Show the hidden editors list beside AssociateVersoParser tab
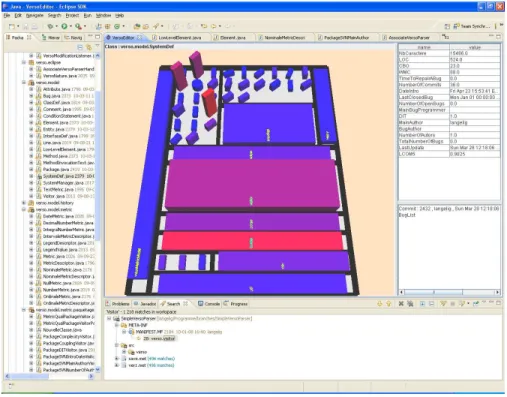The width and height of the screenshot is (507, 397). (x=445, y=37)
